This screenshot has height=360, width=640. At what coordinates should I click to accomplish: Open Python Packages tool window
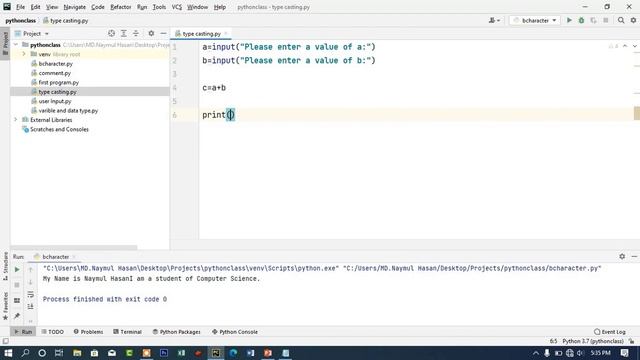click(x=177, y=332)
